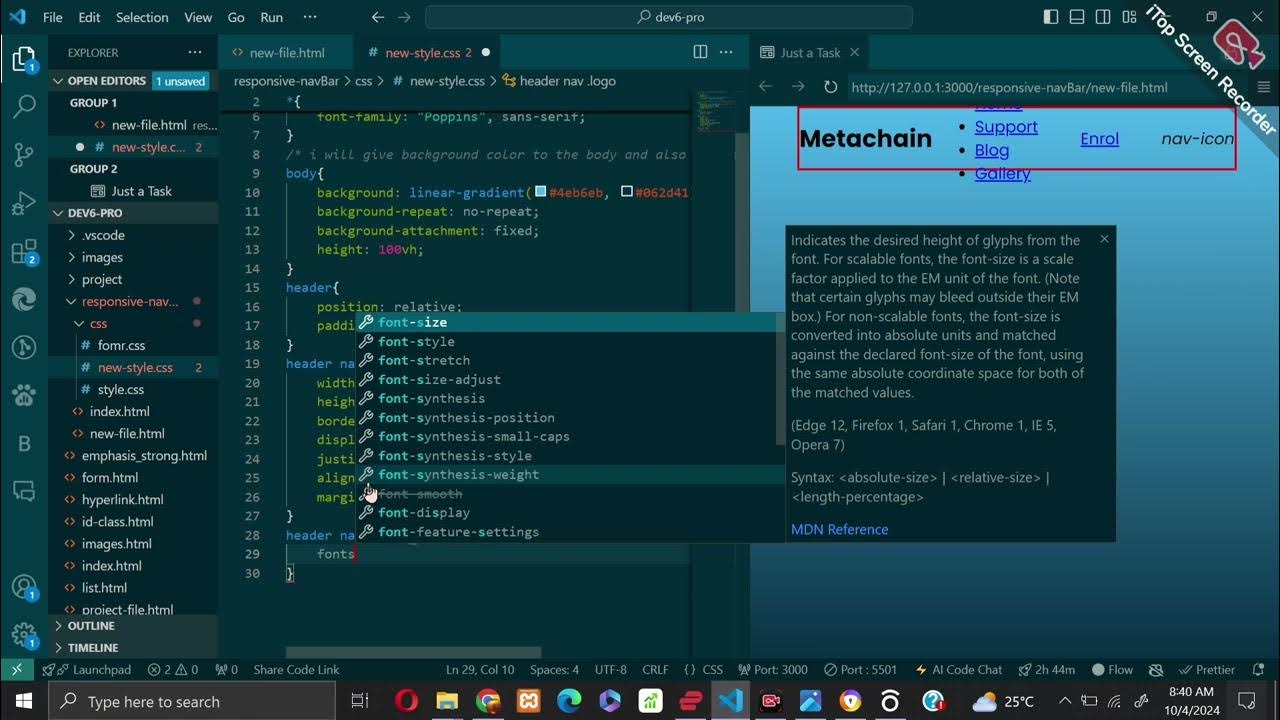Open the Extensions view in activity bar
The image size is (1280, 720).
click(23, 252)
